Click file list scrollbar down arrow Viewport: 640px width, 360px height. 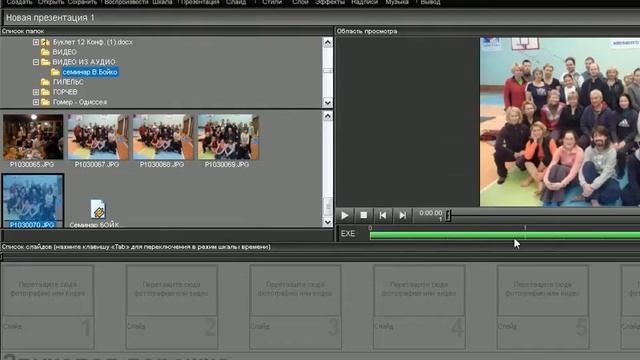[327, 222]
